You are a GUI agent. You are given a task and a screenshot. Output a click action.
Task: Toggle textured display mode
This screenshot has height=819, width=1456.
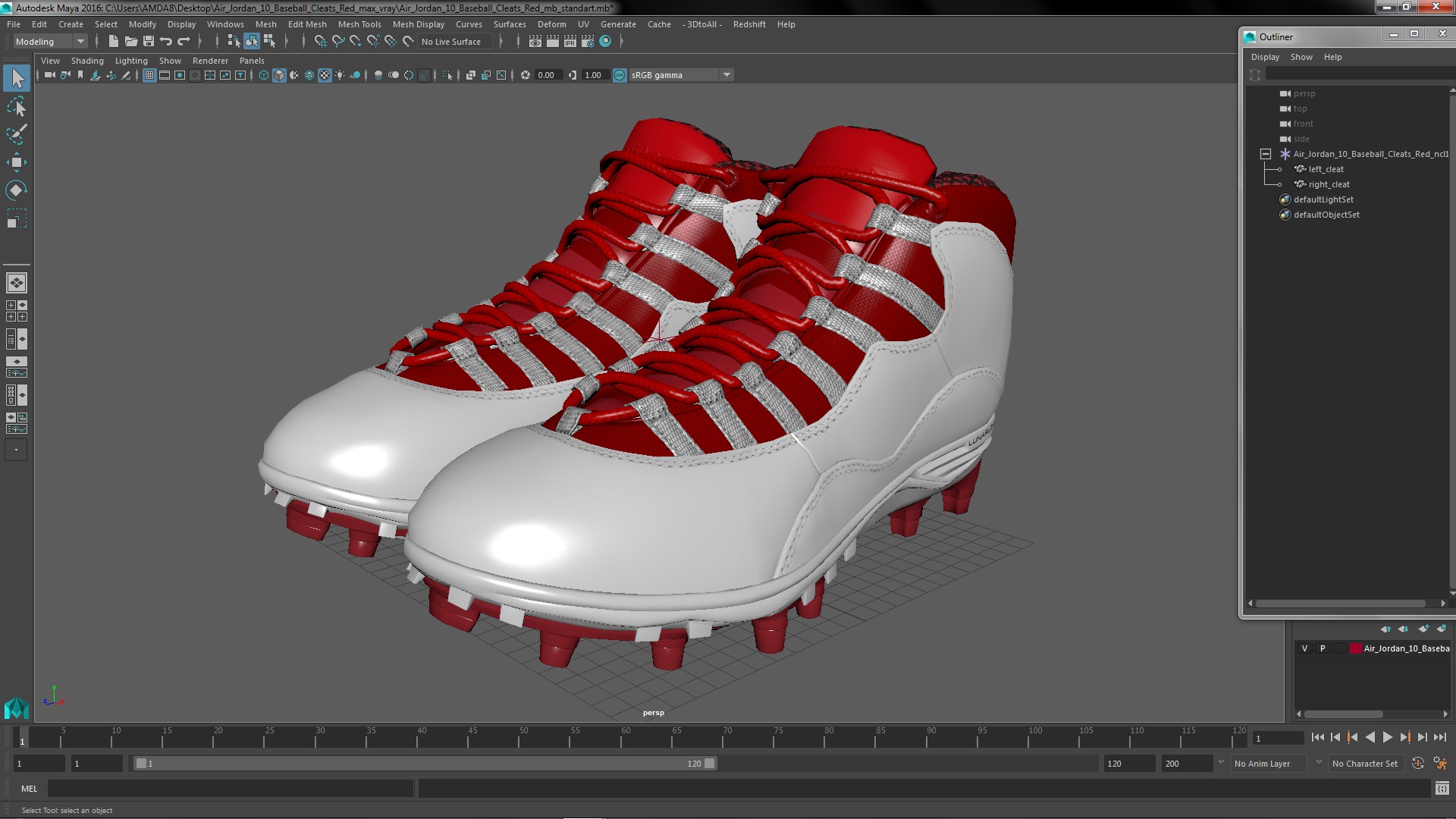click(325, 75)
